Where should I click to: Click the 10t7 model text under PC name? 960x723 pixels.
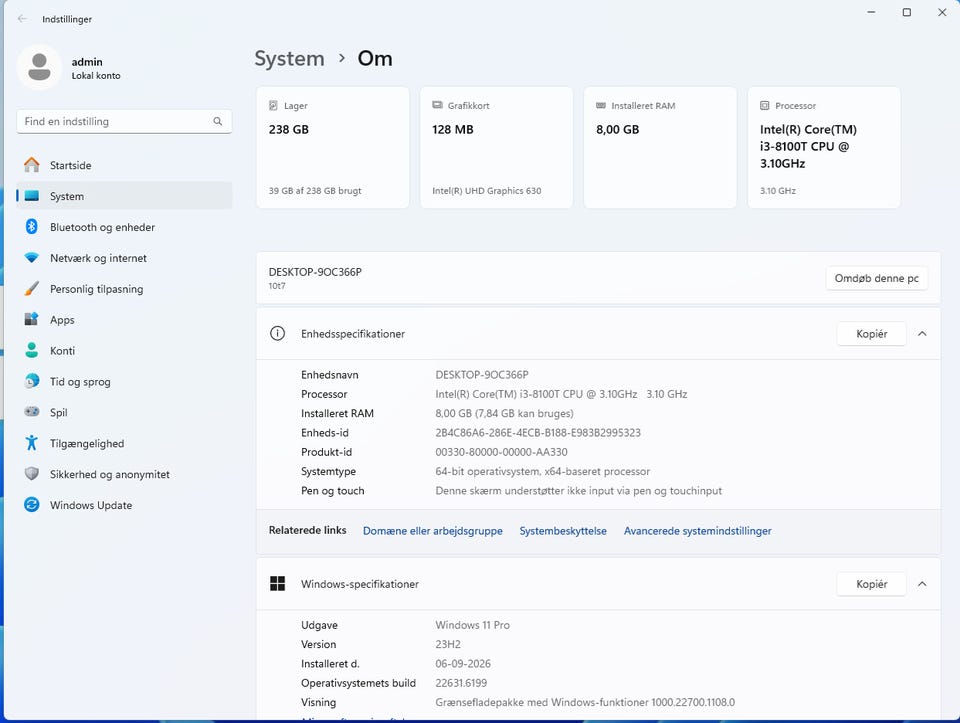[277, 286]
